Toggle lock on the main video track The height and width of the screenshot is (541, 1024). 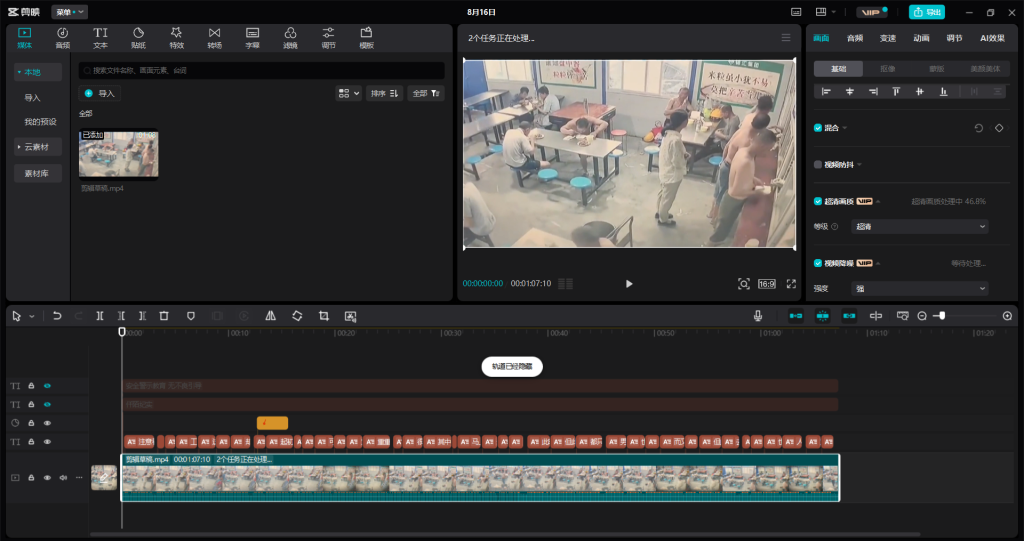tap(31, 478)
